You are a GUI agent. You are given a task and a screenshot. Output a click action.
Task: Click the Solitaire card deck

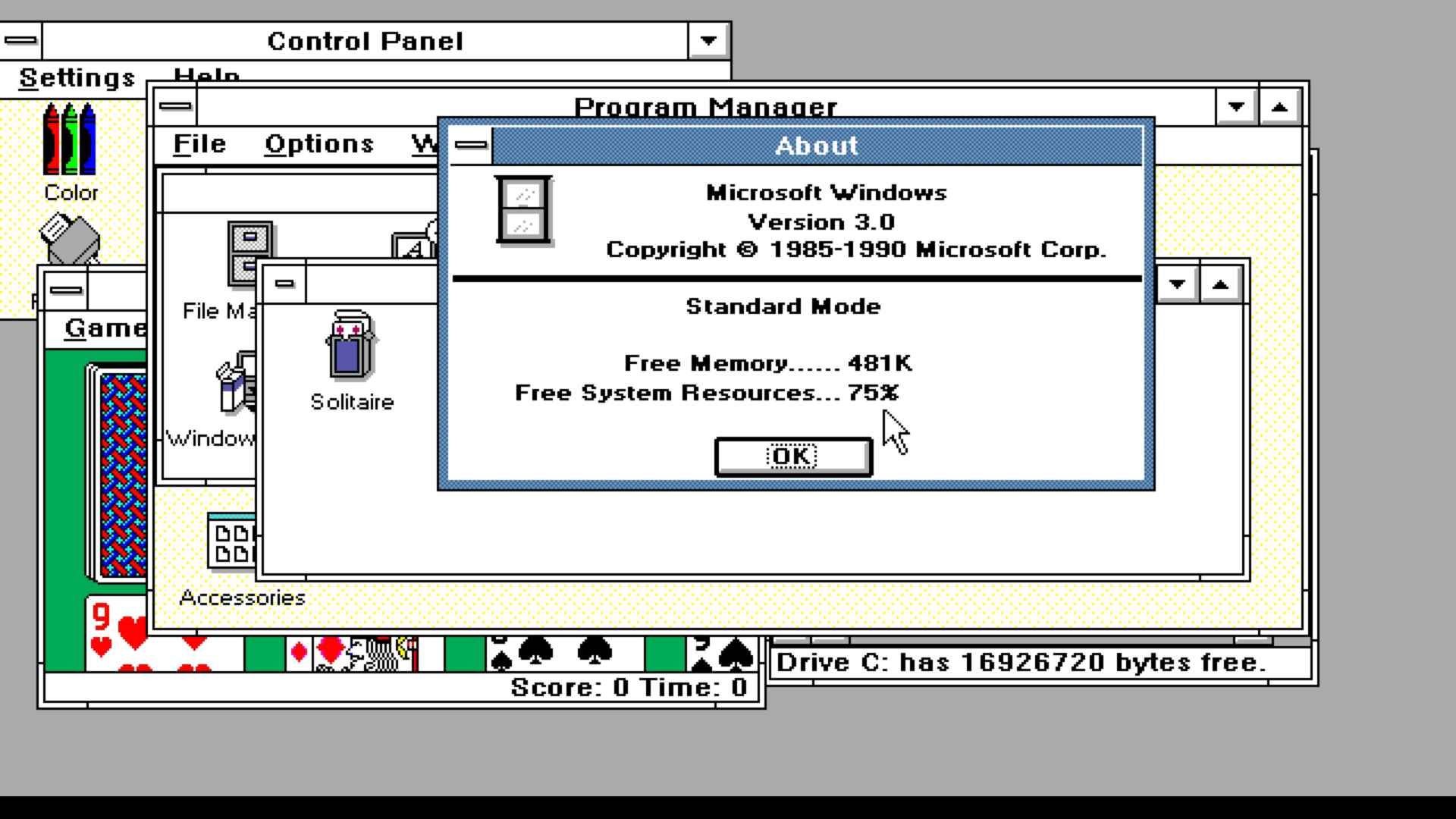click(x=116, y=474)
